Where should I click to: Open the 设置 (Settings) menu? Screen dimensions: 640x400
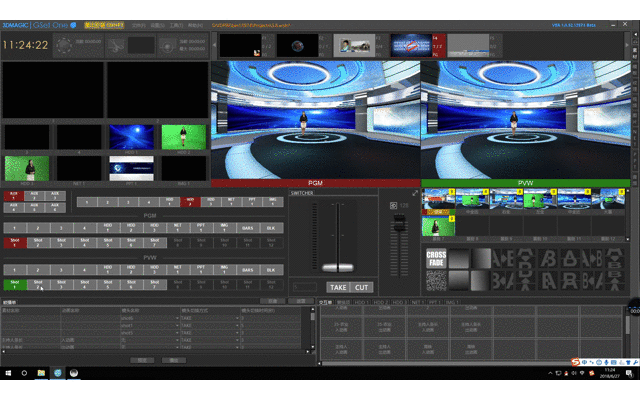tap(157, 25)
